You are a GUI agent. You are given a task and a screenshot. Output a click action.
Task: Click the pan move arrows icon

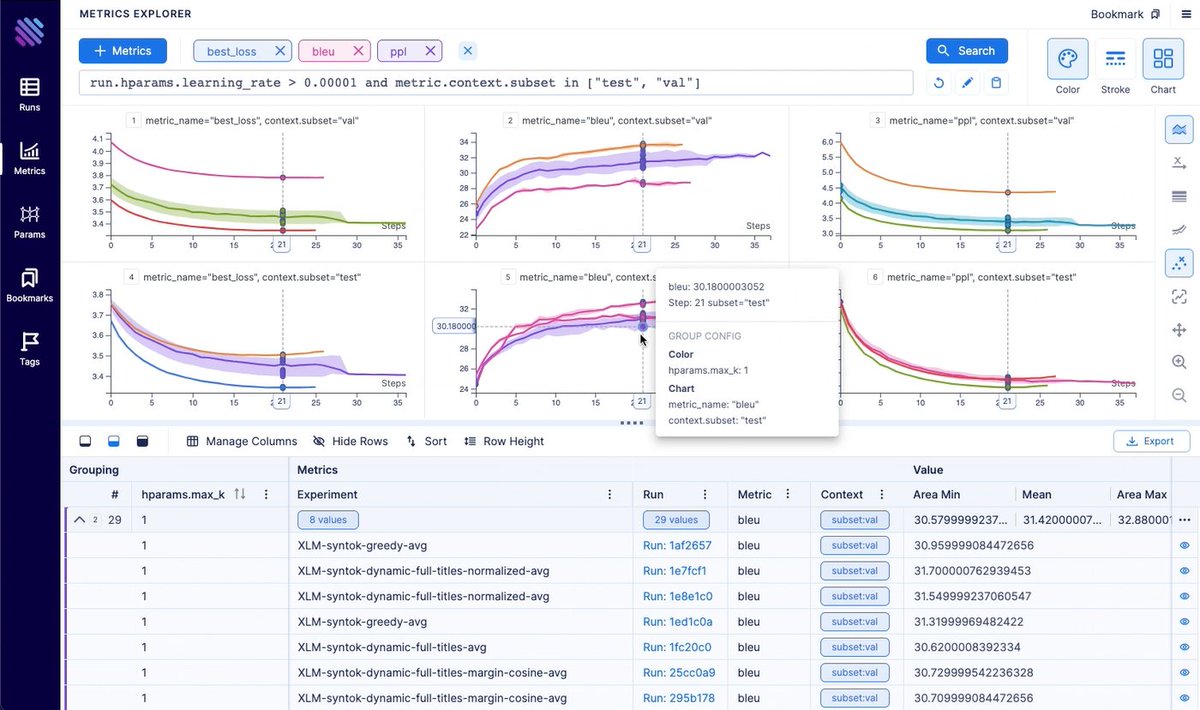1179,329
